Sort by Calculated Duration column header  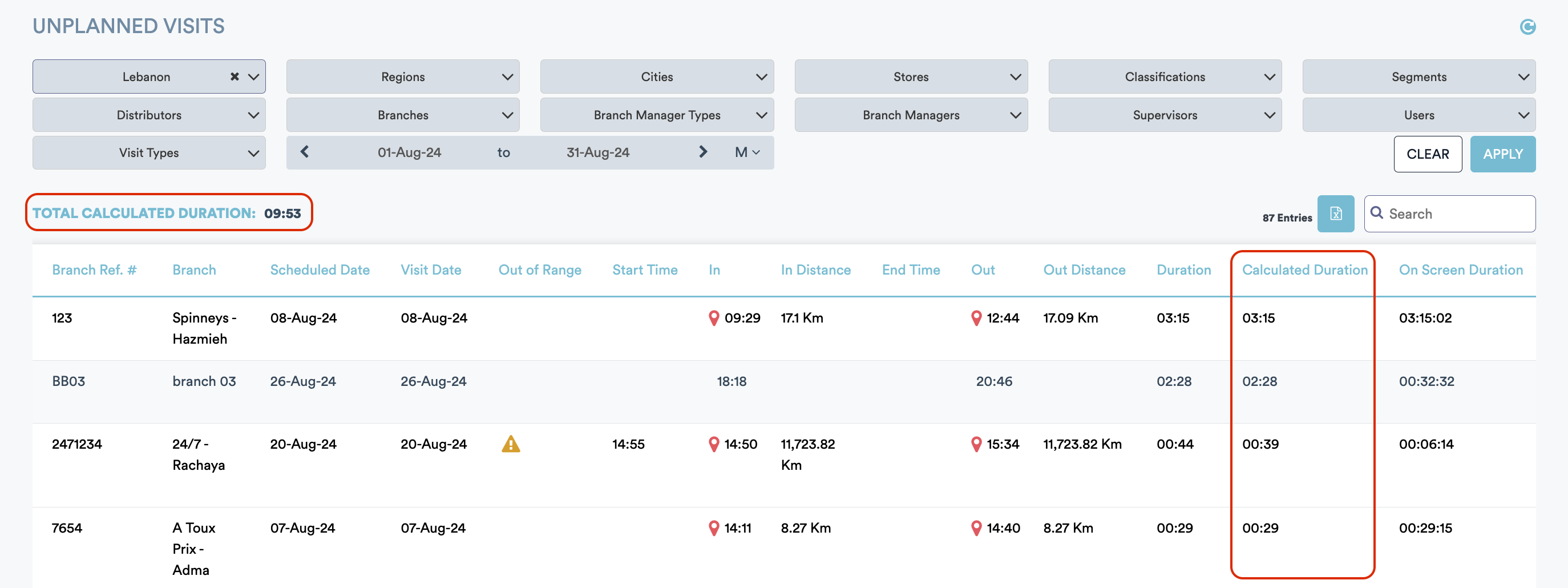click(1304, 269)
